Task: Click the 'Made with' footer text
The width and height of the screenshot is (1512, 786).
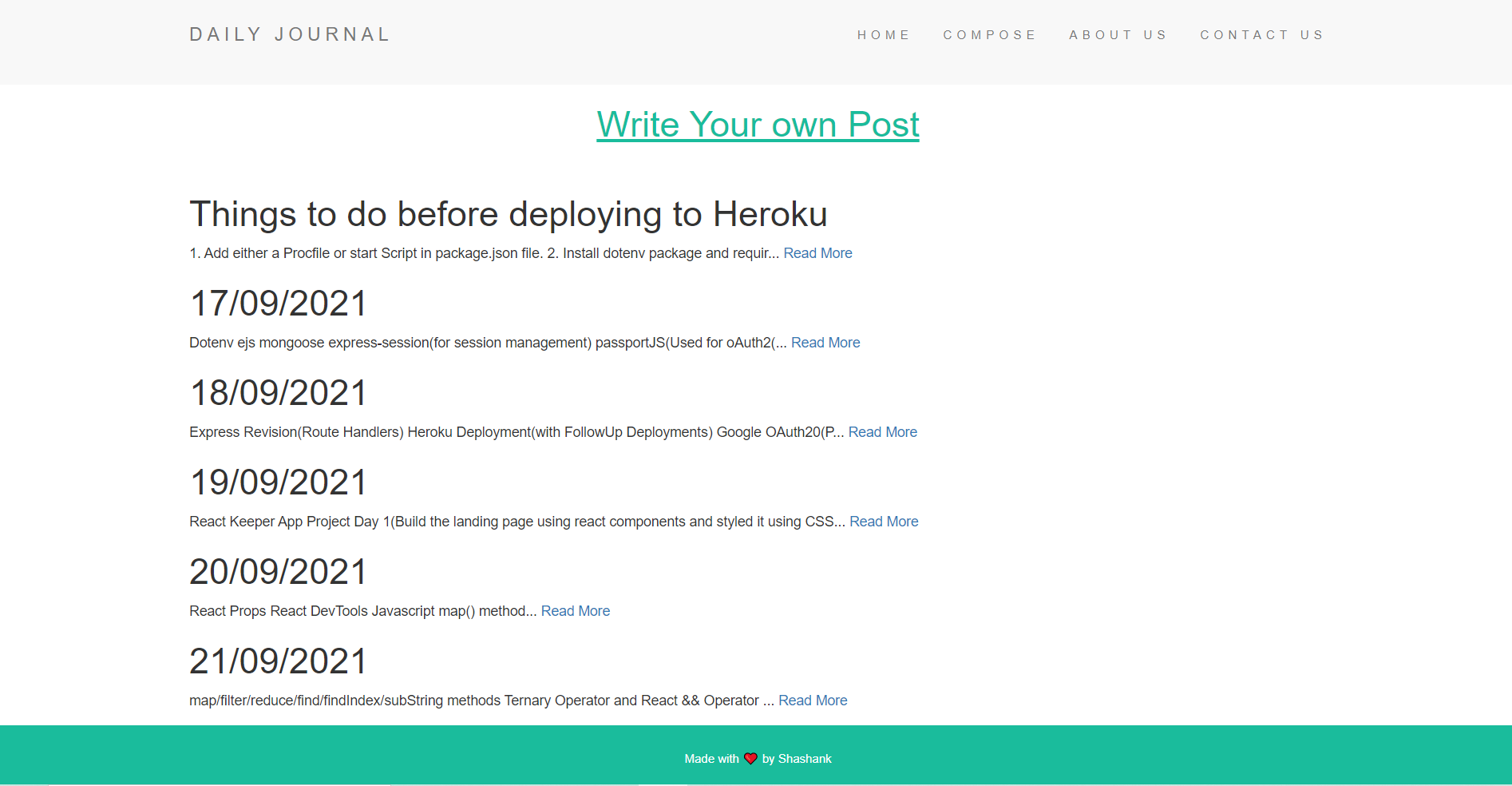Action: (711, 759)
